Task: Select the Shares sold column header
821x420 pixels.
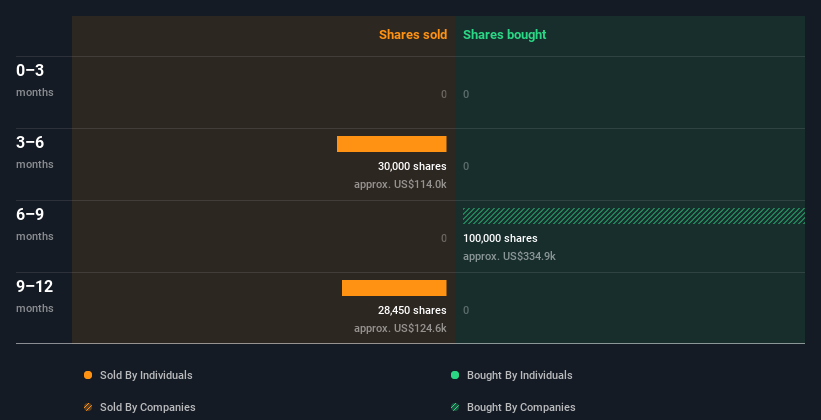Action: [412, 35]
